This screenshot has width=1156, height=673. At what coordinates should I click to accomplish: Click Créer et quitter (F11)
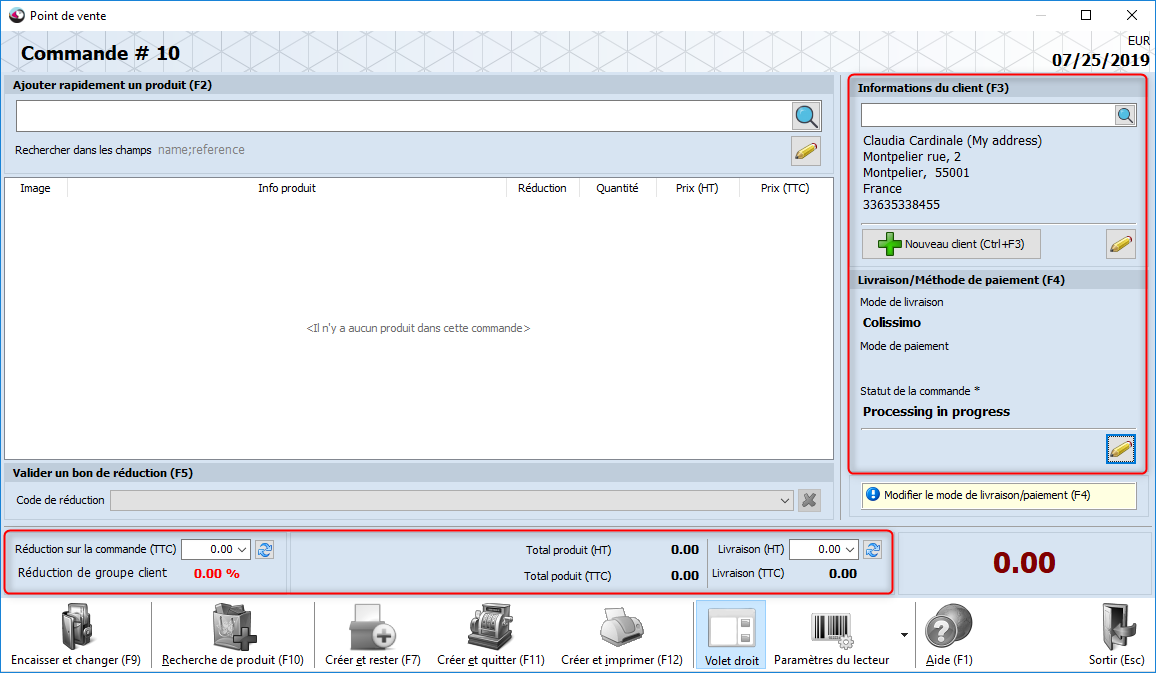click(x=491, y=635)
